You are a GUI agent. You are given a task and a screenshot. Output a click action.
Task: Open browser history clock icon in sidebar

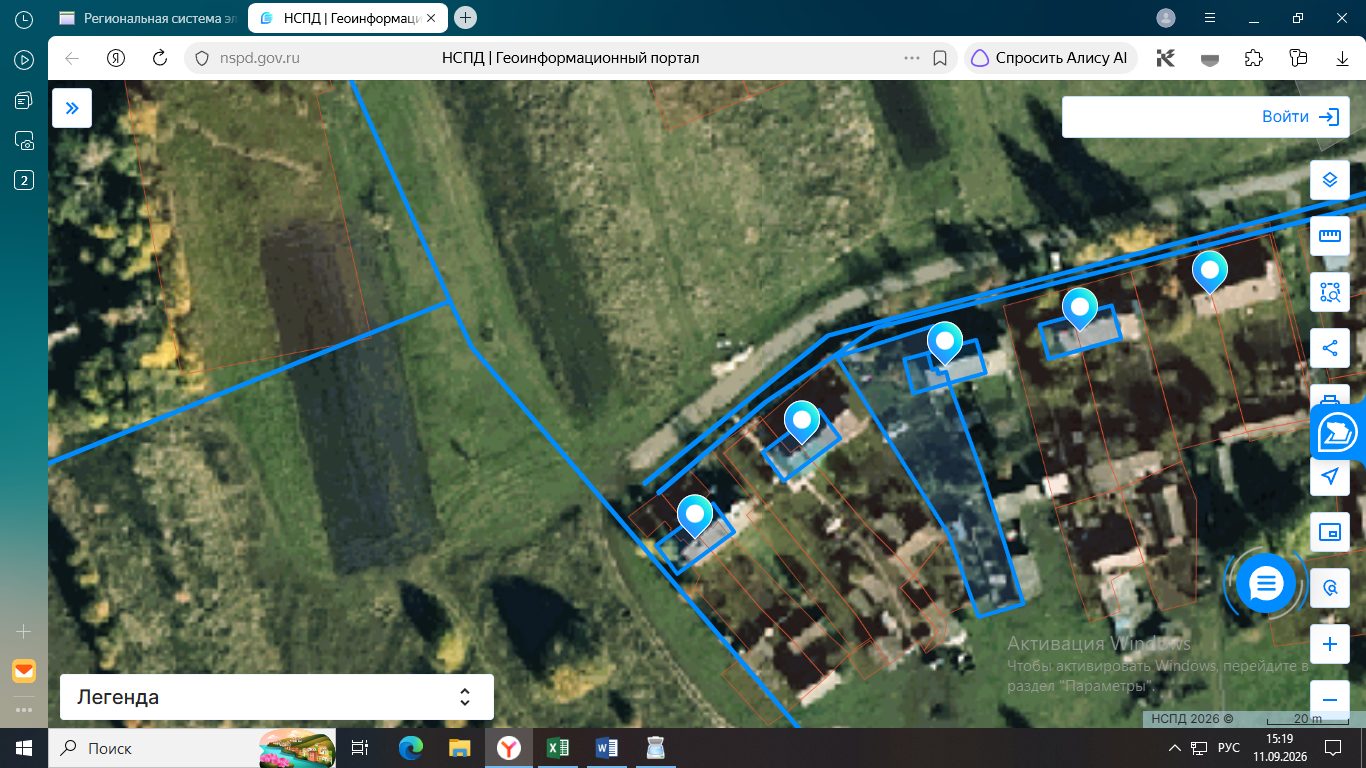pos(24,19)
